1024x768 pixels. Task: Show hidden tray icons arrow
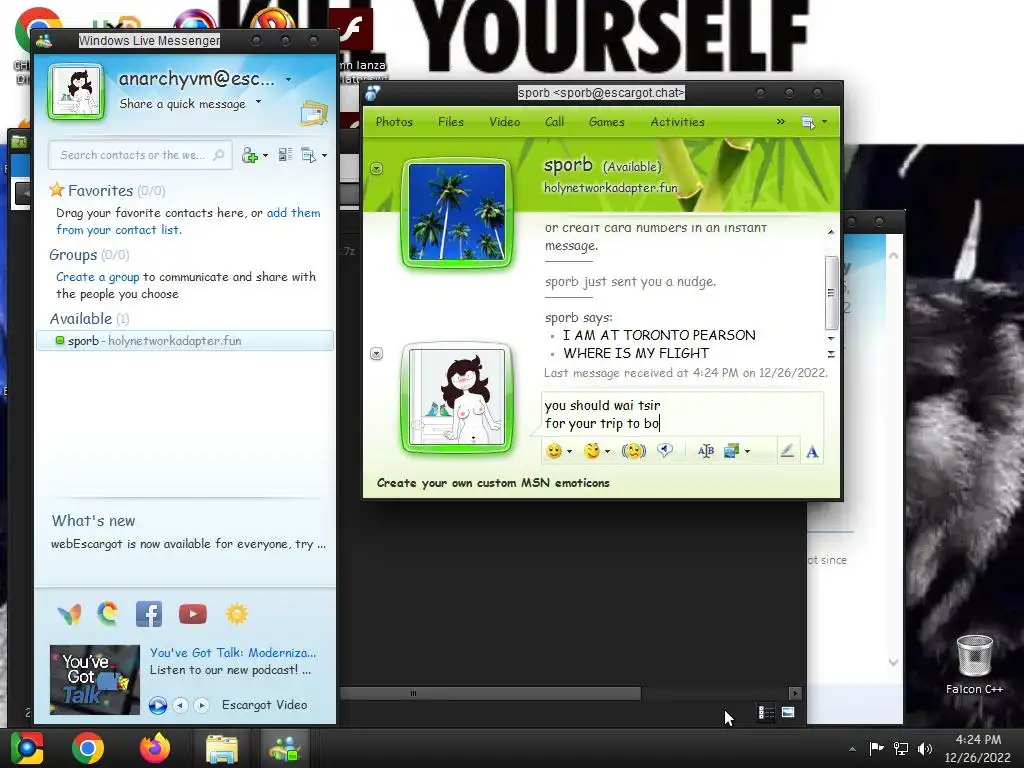[x=852, y=749]
